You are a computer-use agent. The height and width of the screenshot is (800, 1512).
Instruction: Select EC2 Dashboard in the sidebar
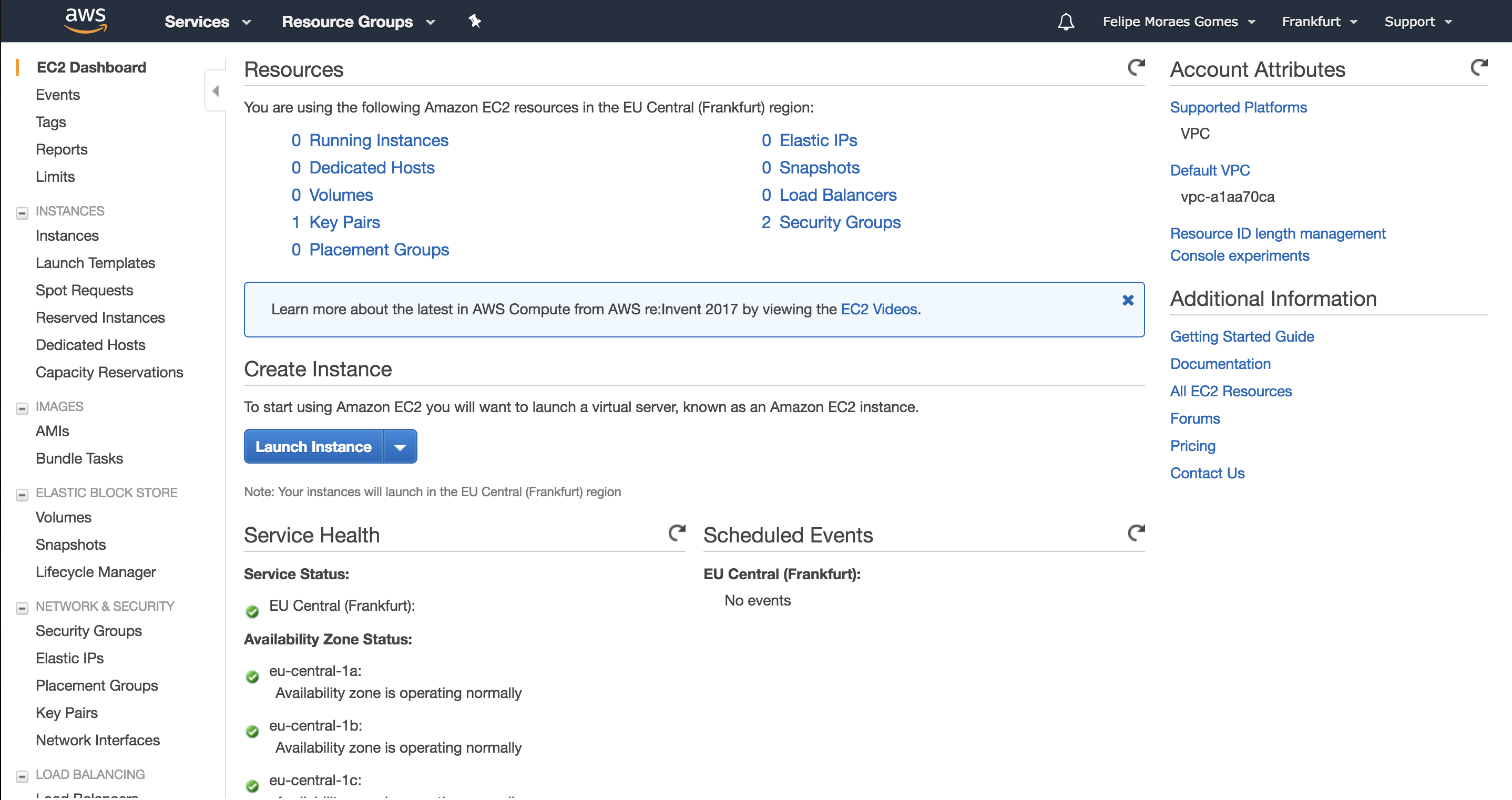click(x=91, y=67)
